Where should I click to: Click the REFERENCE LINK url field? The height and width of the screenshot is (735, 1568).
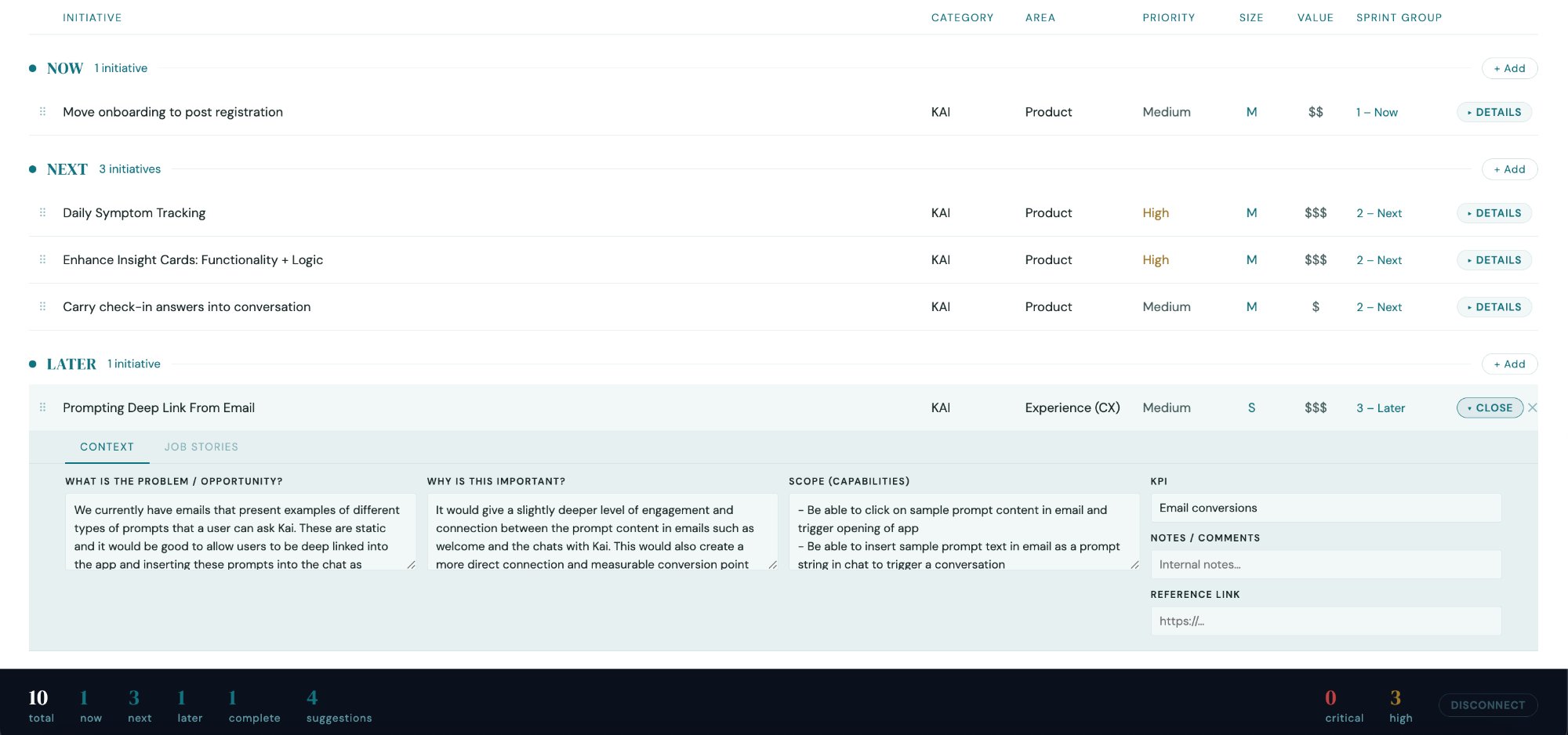click(1325, 621)
